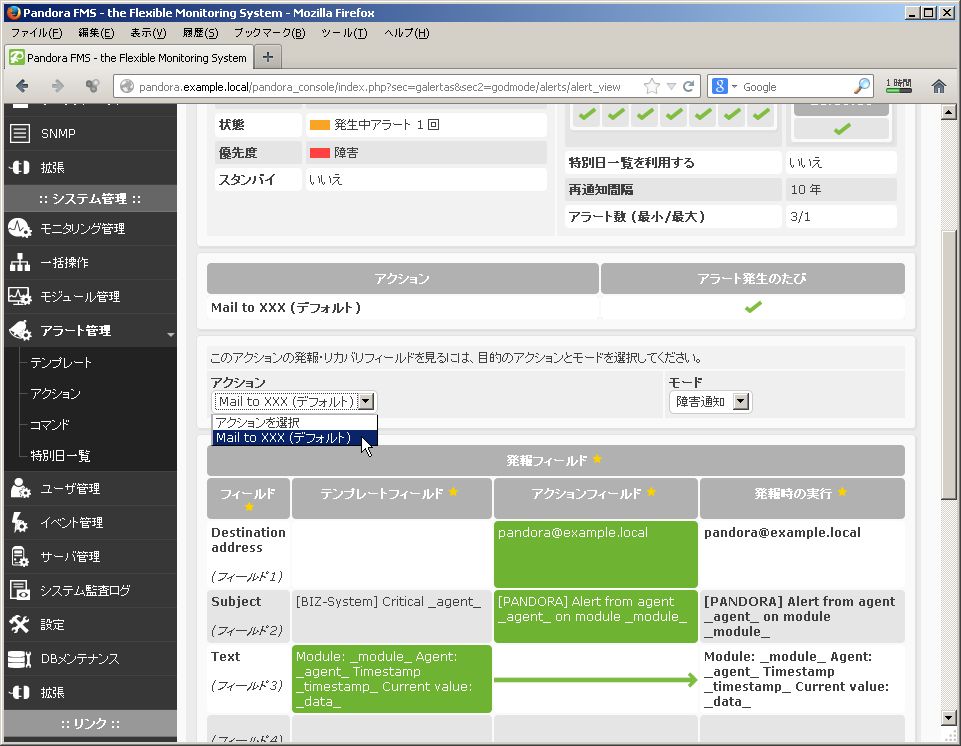Focus the address bar URL field
This screenshot has width=961, height=746.
click(x=379, y=86)
